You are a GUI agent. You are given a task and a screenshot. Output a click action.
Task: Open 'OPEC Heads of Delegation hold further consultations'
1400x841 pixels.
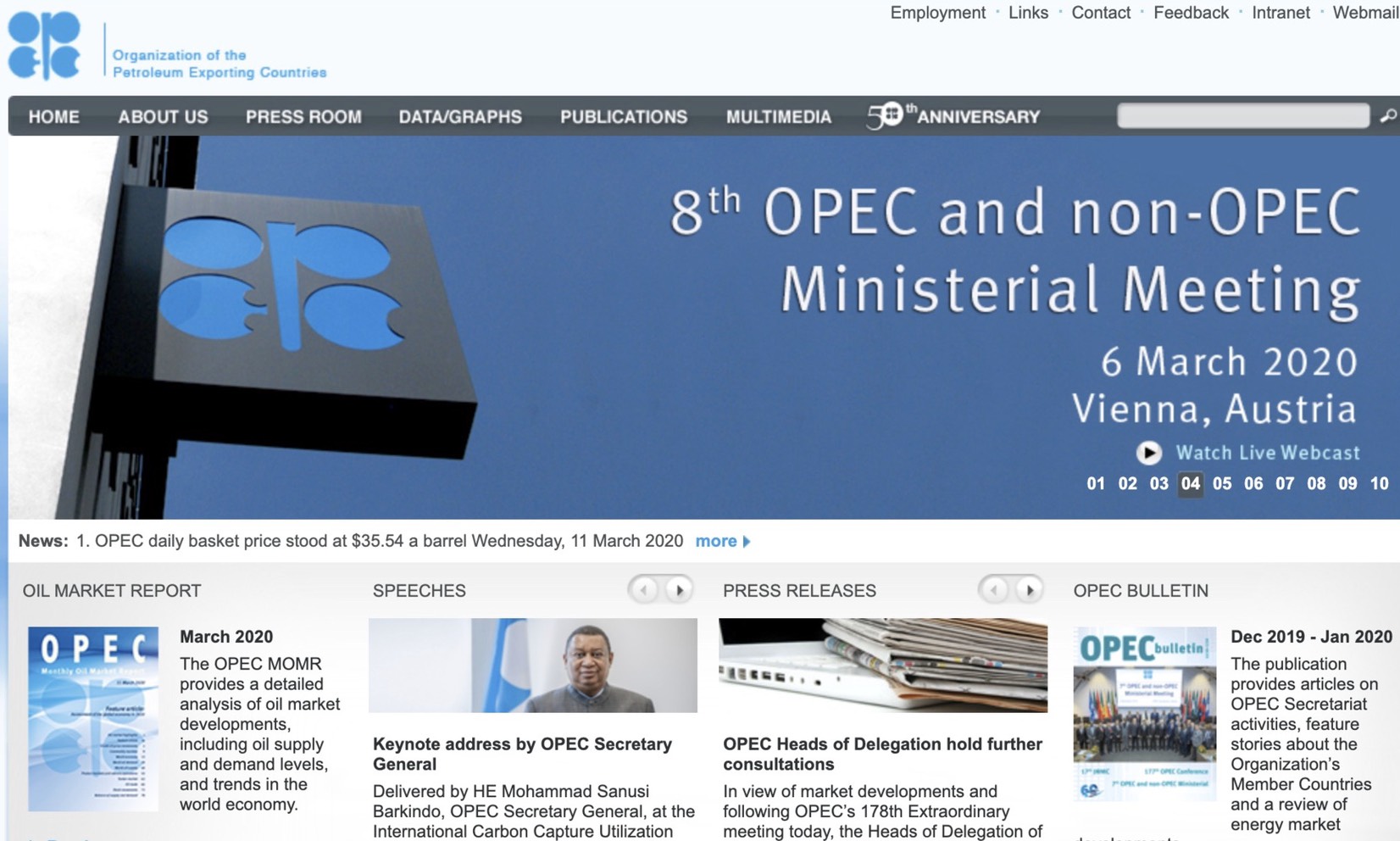tap(882, 754)
